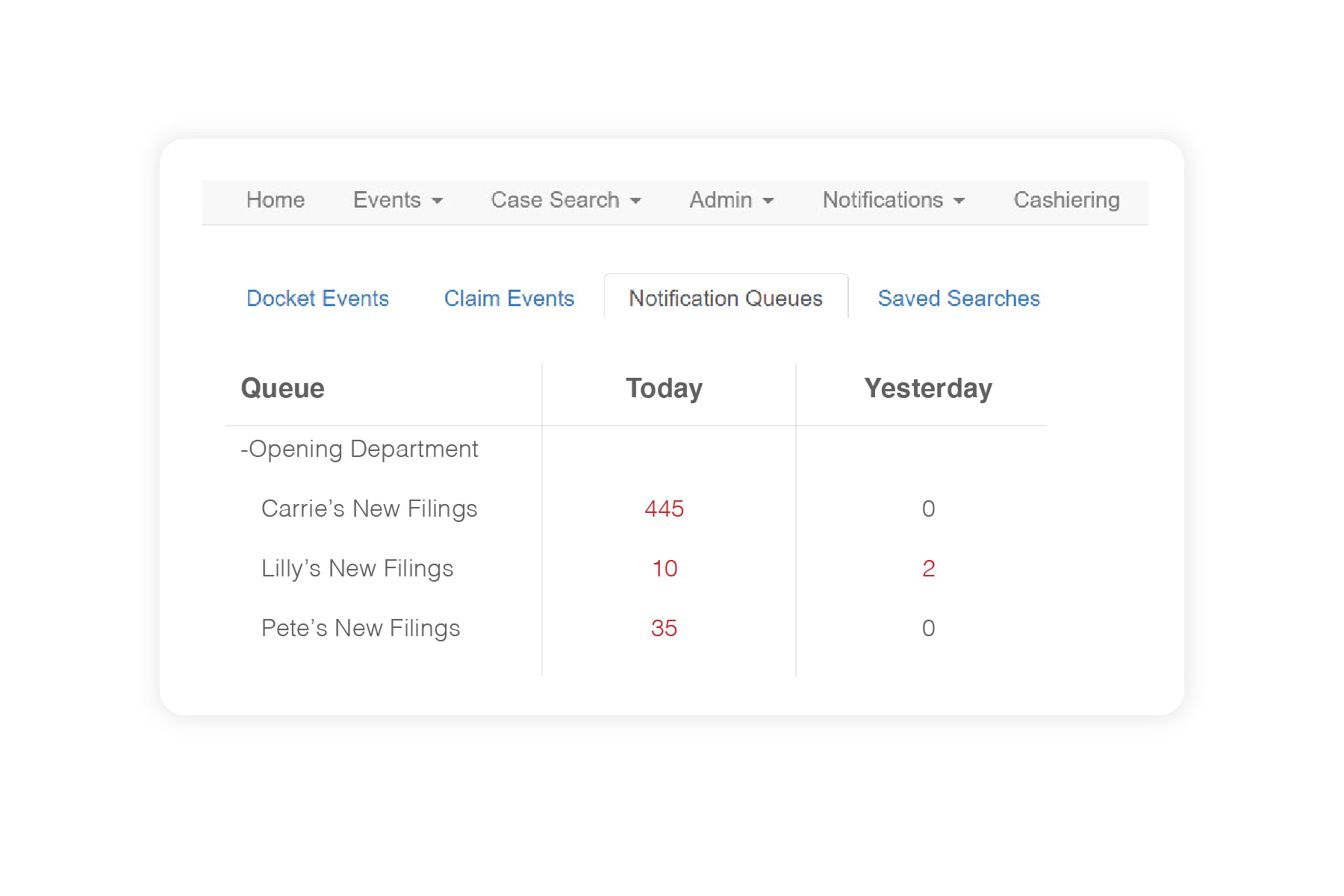
Task: Switch to the Claim Events tab
Action: click(x=508, y=299)
